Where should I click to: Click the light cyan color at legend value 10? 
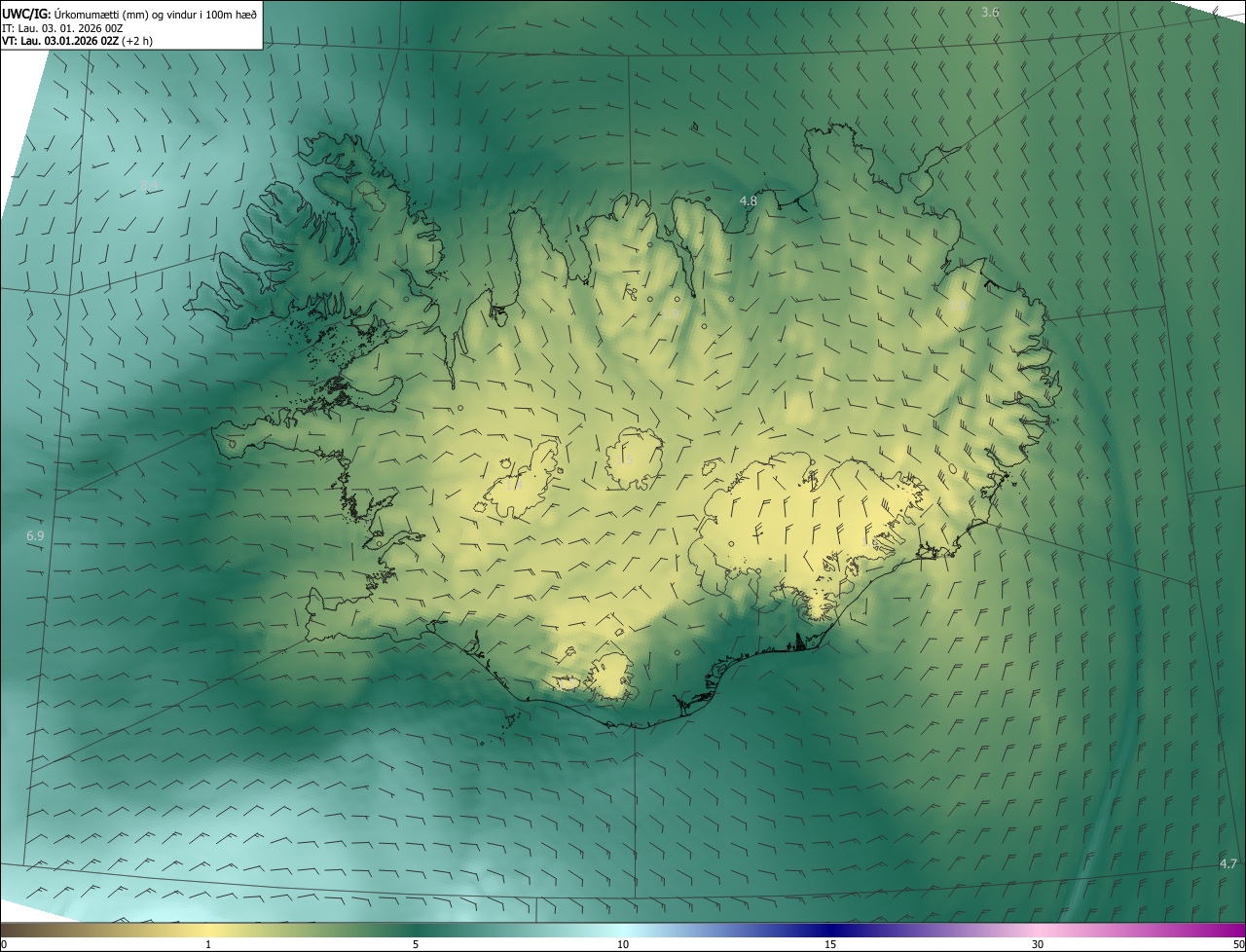click(x=623, y=932)
